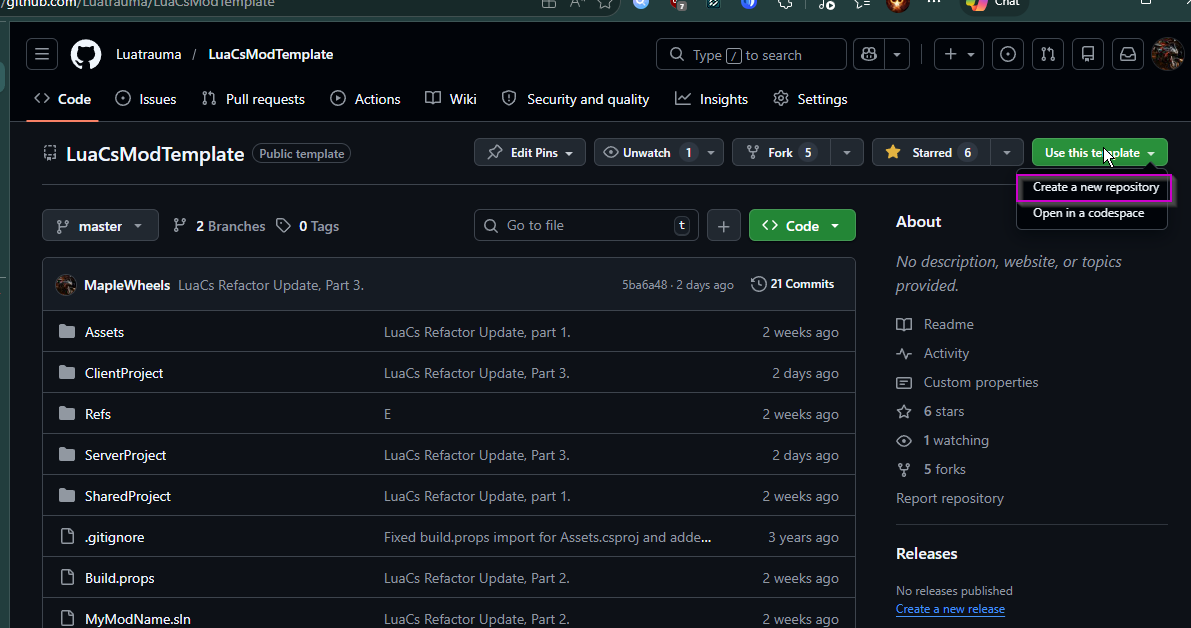Screen dimensions: 1191x628
Task: Open pull requests icon in header
Action: click(1048, 55)
